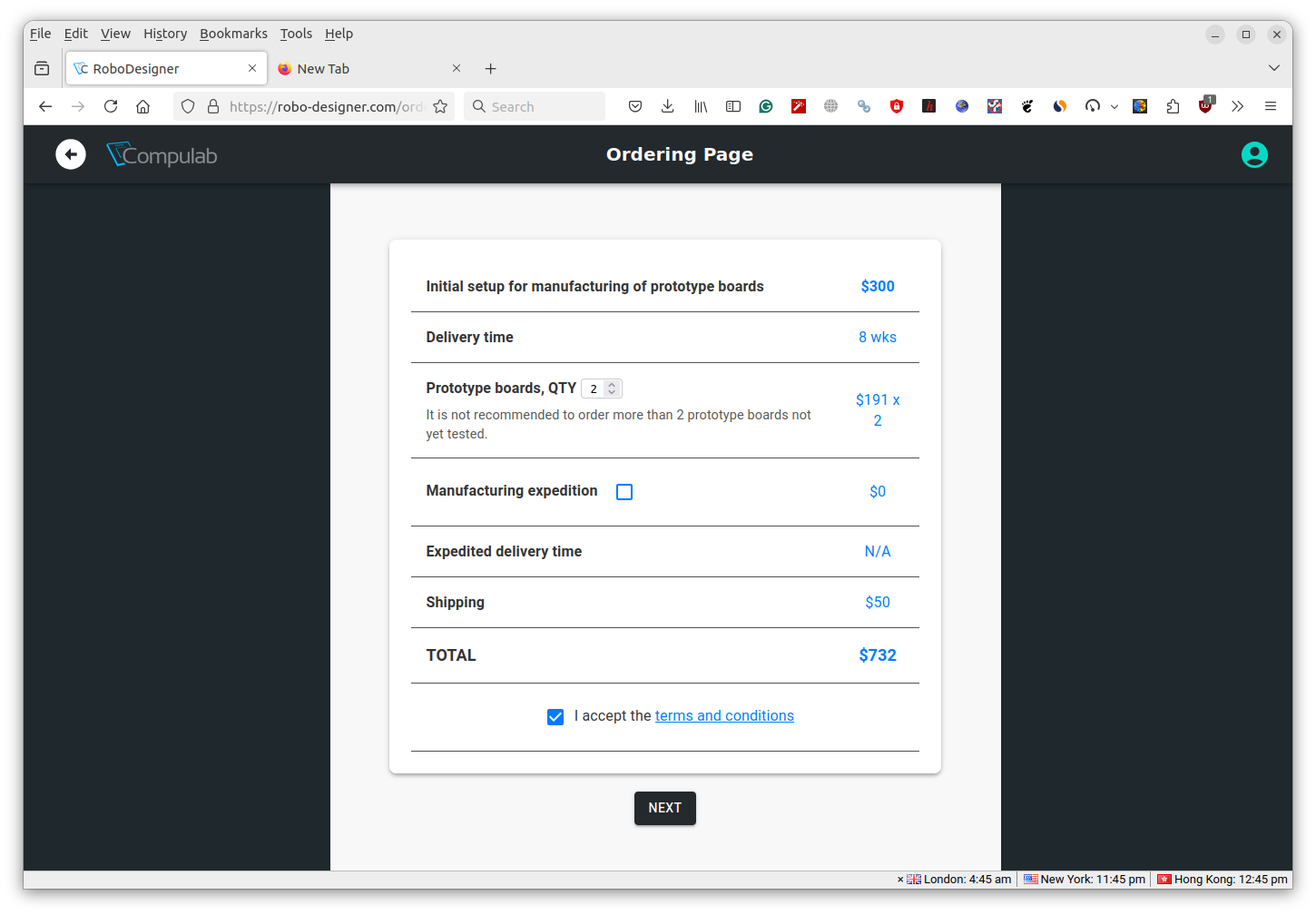Open the Downloads panel

tap(668, 106)
